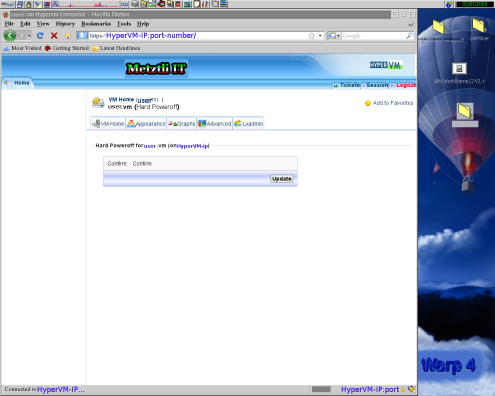This screenshot has width=495, height=396.
Task: Open the Getting Started bookmark
Action: point(67,48)
